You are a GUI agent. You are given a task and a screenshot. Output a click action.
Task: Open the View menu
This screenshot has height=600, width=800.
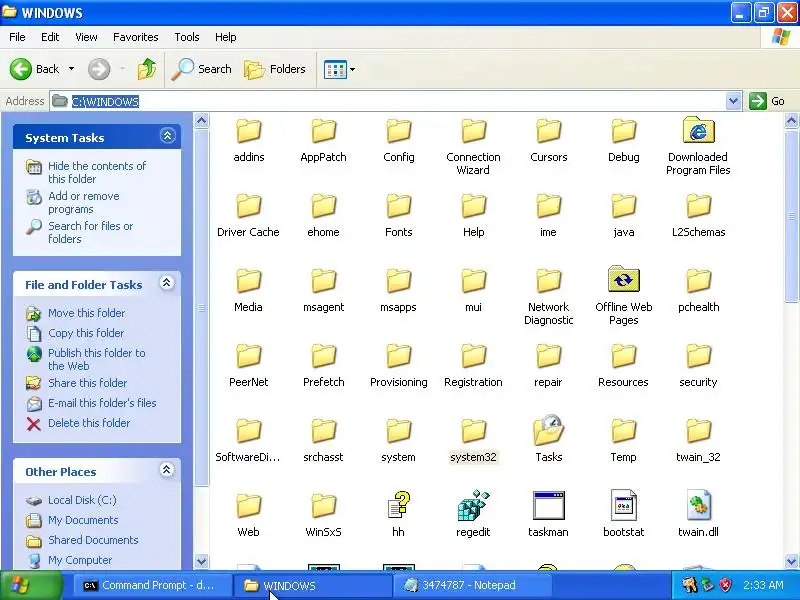(x=86, y=37)
